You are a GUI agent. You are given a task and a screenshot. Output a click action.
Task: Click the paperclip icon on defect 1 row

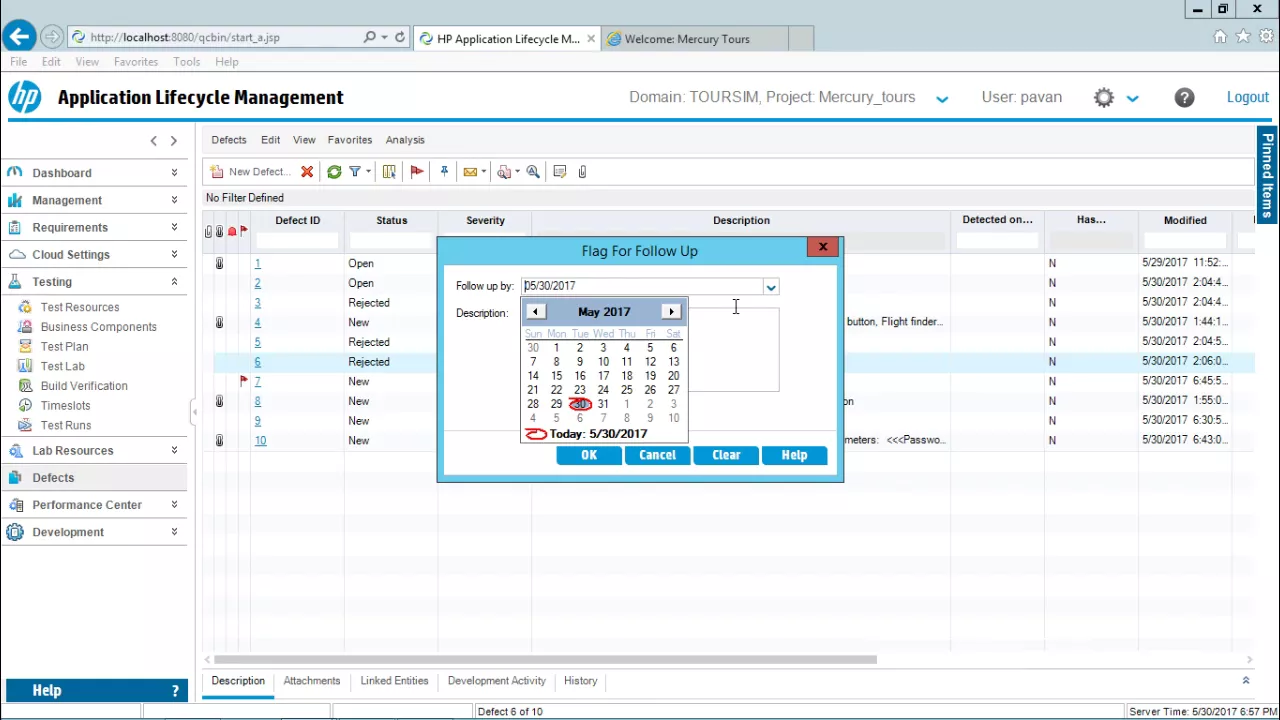click(219, 263)
